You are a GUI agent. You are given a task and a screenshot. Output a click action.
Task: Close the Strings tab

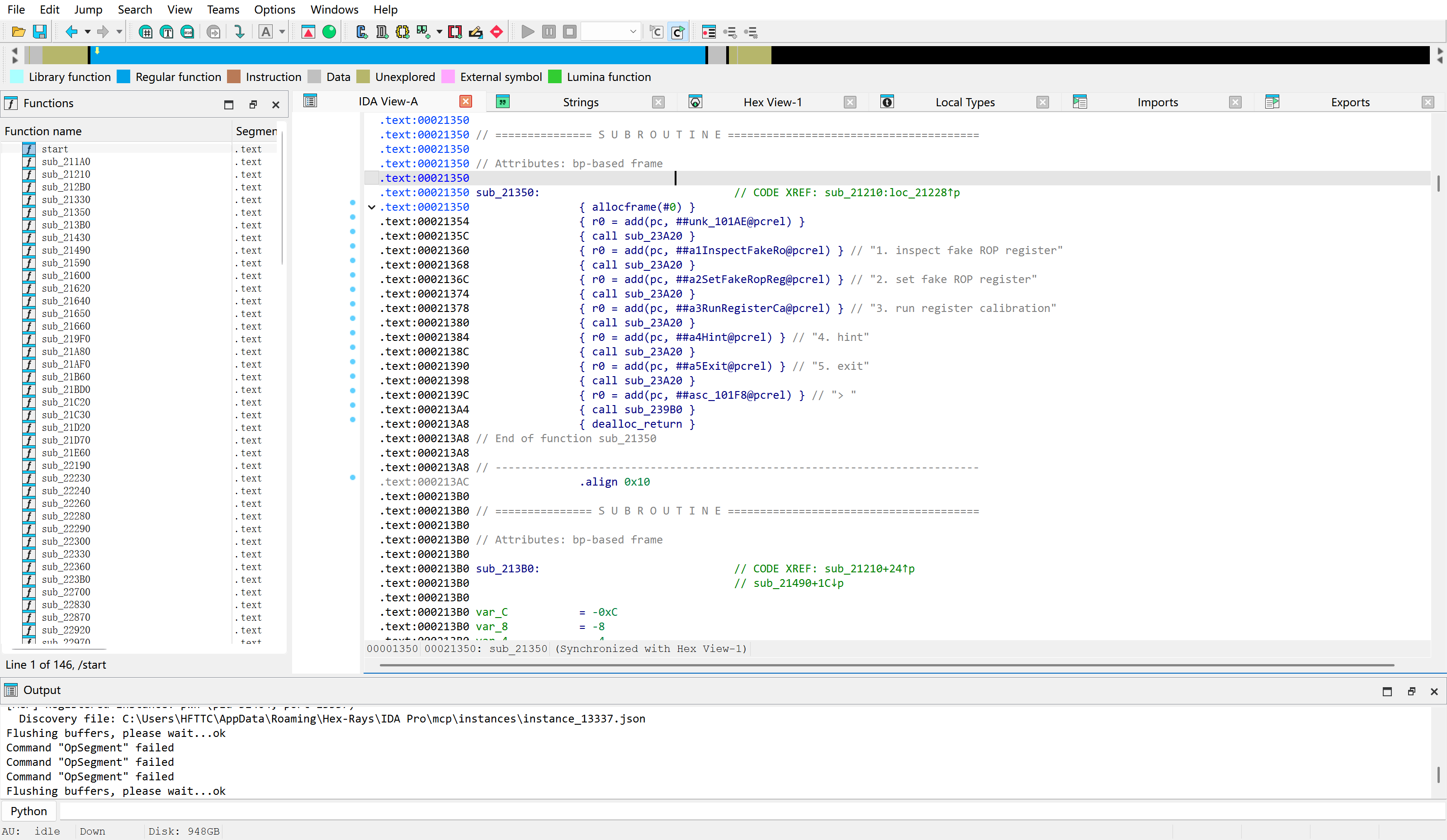659,102
